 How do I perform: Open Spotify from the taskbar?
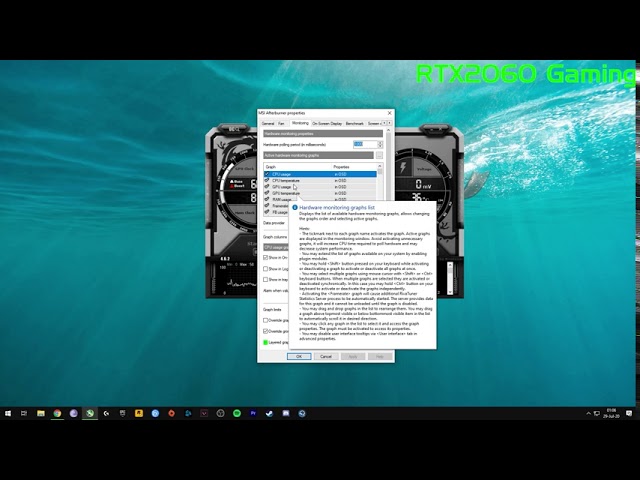point(237,413)
